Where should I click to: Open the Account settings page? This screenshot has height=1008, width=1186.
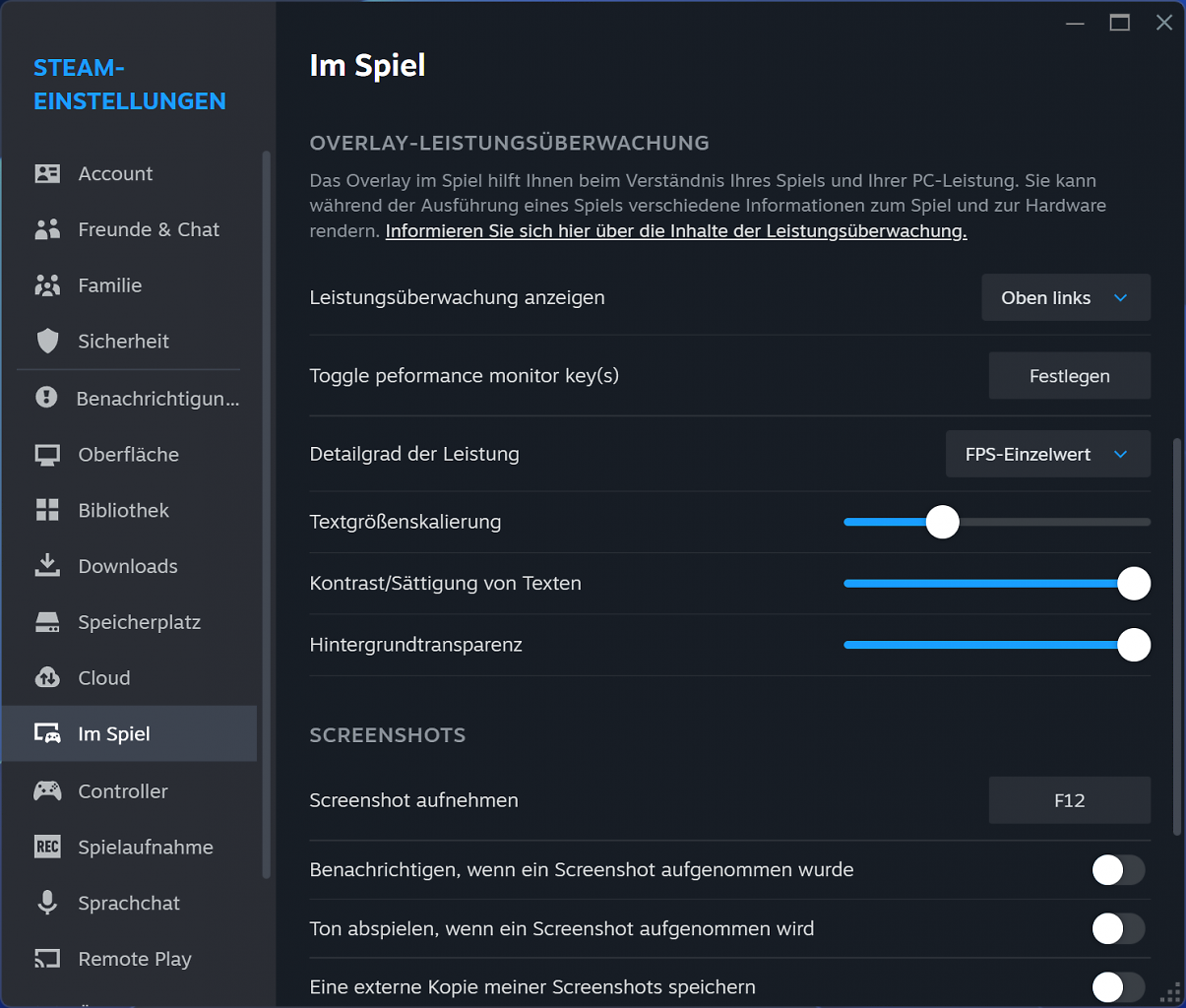pos(129,173)
